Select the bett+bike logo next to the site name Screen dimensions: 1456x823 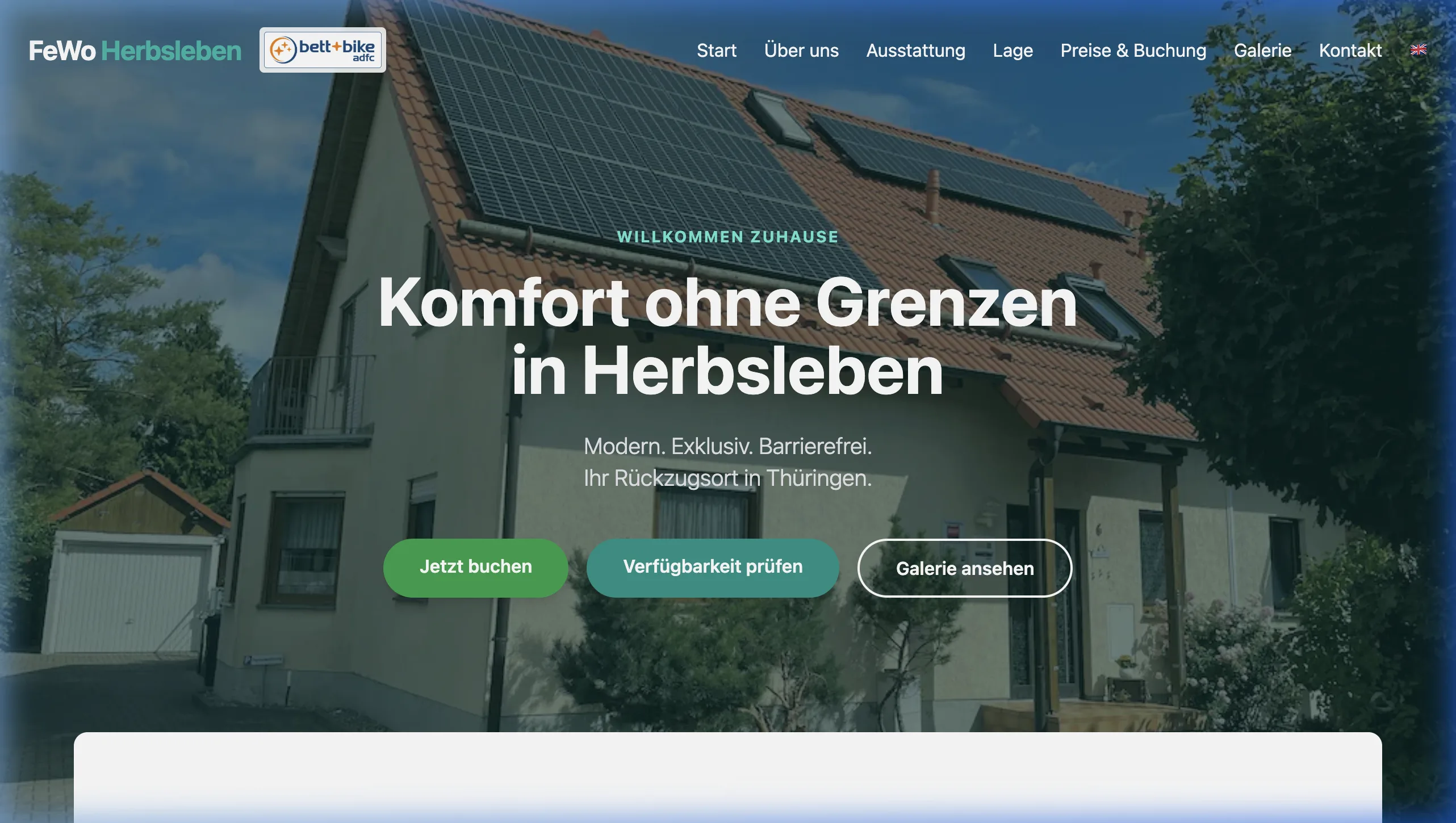point(323,49)
